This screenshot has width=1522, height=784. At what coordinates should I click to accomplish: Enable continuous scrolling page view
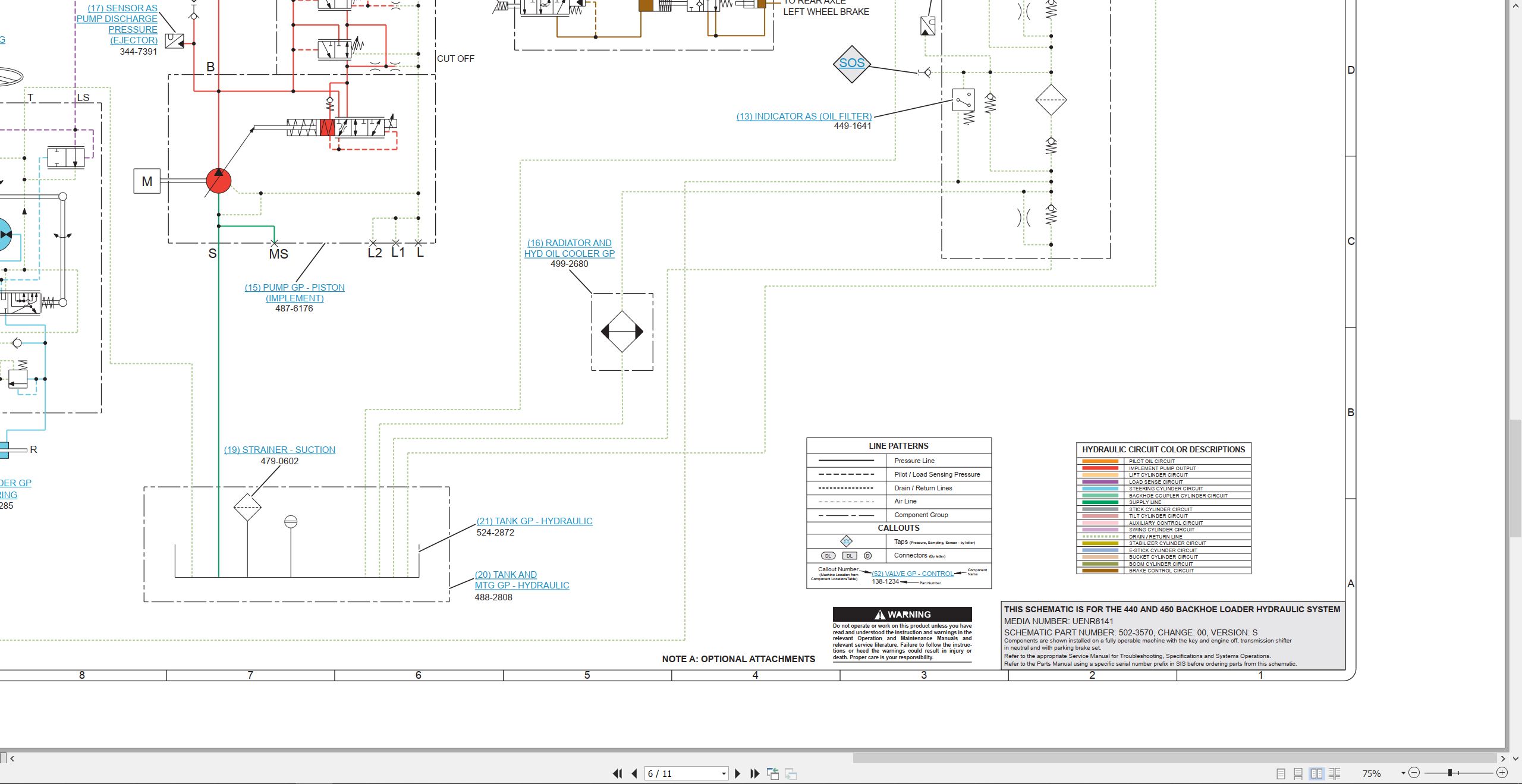tap(1298, 773)
